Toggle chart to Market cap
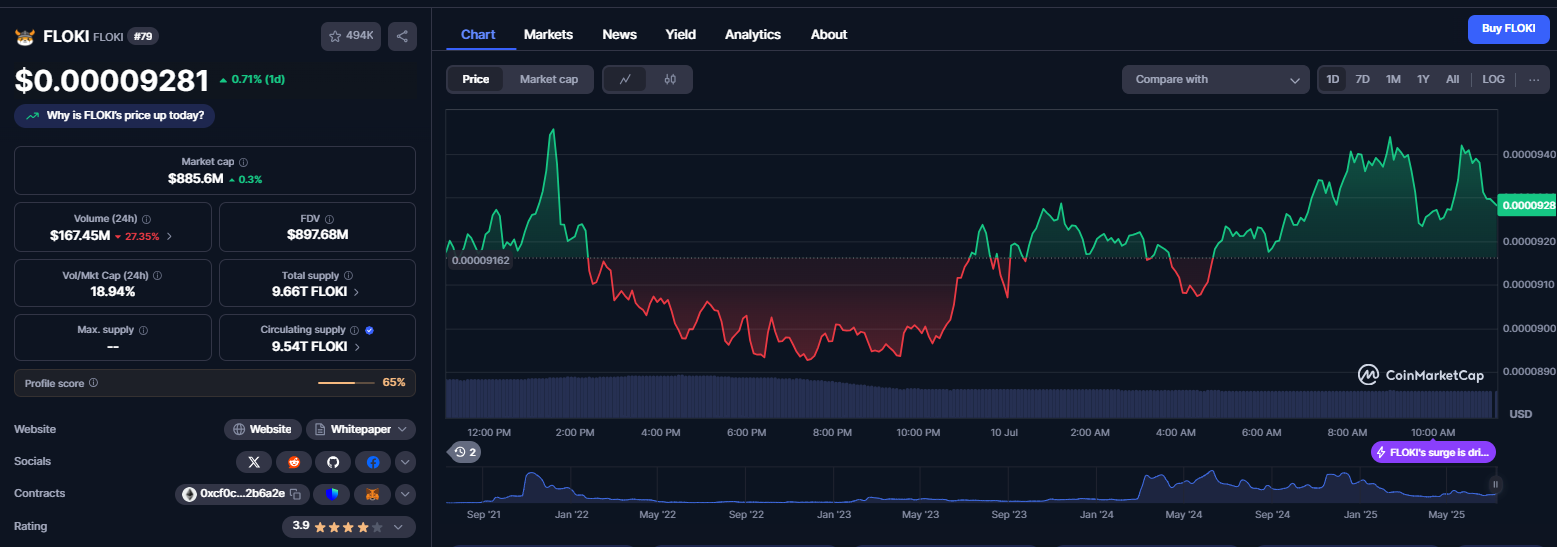This screenshot has height=547, width=1557. 549,79
